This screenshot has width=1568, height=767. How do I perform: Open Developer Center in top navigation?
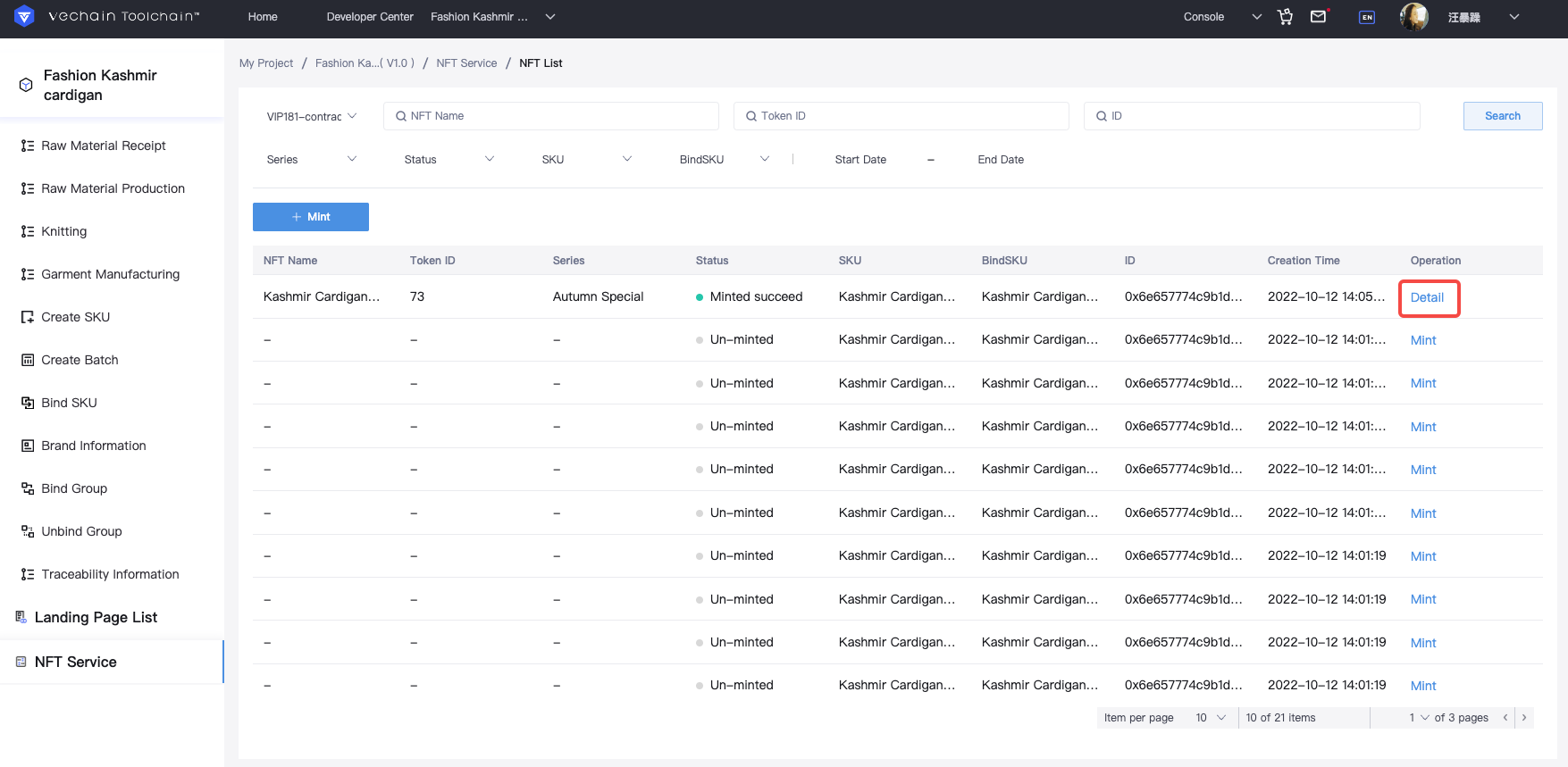coord(370,17)
